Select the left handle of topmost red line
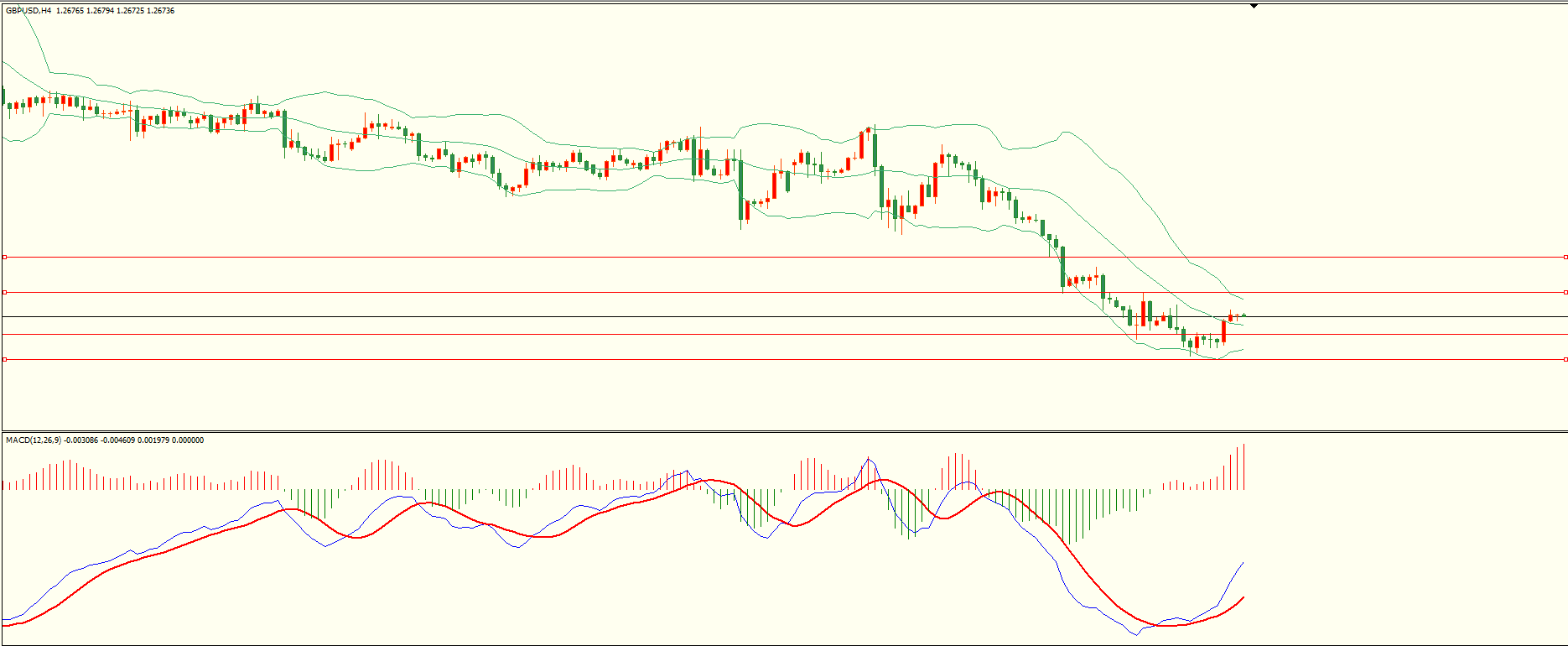1568x646 pixels. coord(5,258)
